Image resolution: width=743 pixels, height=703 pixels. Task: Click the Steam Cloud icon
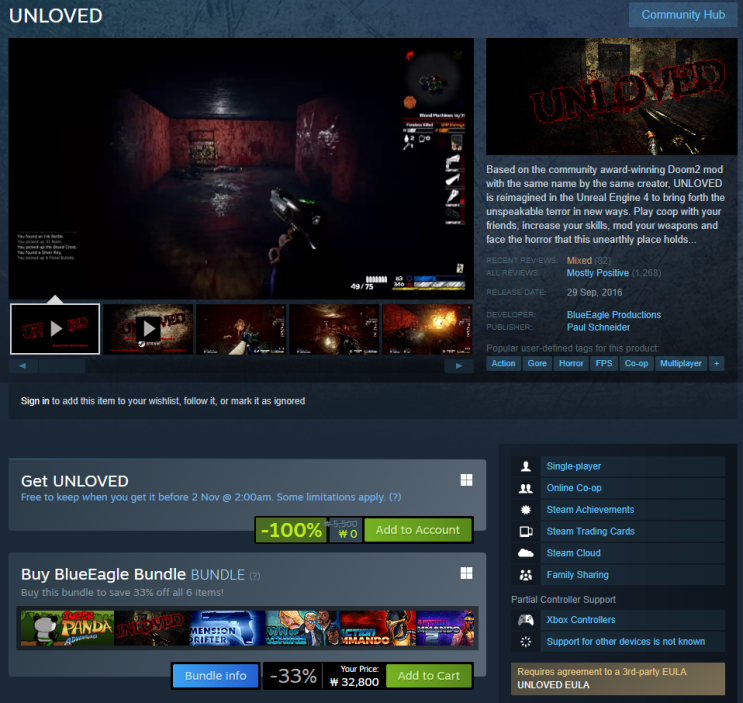point(526,553)
